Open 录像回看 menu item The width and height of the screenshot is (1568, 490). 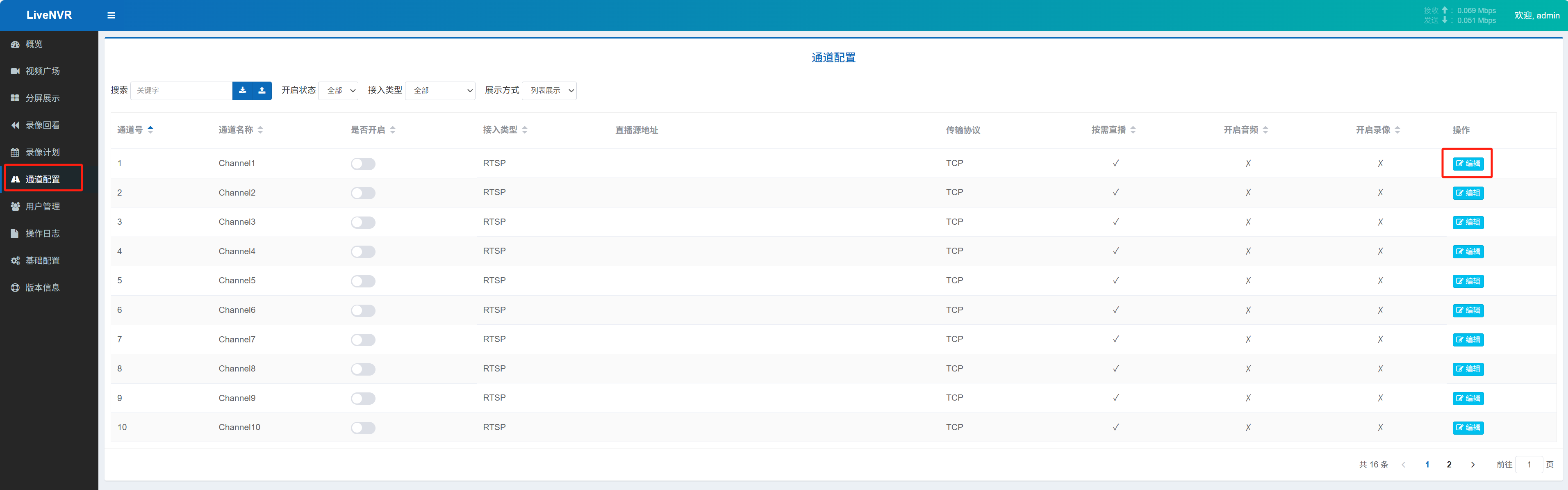coord(49,125)
